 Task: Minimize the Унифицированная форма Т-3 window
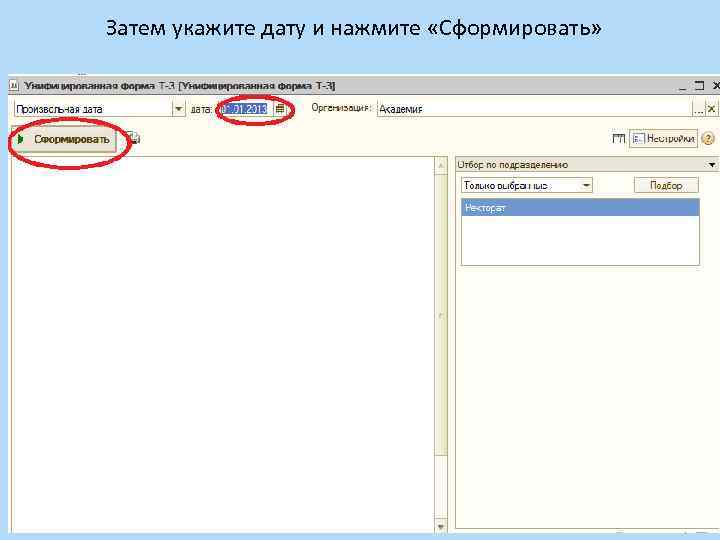click(682, 86)
